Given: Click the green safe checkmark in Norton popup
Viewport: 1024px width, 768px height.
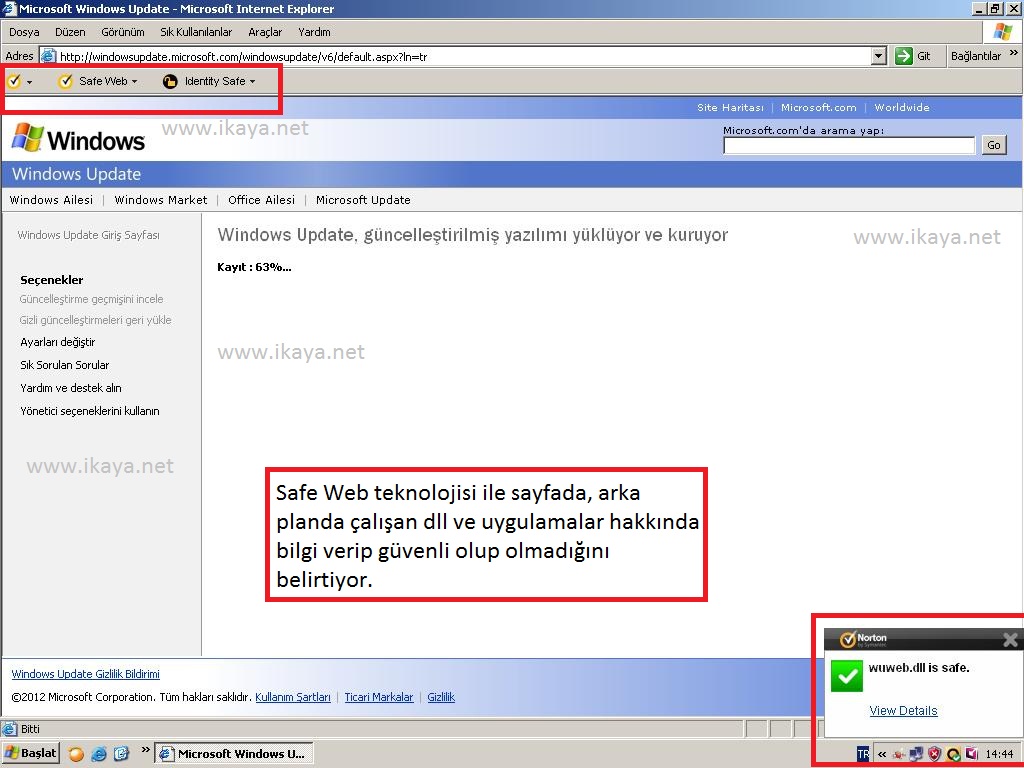Looking at the screenshot, I should (x=847, y=676).
